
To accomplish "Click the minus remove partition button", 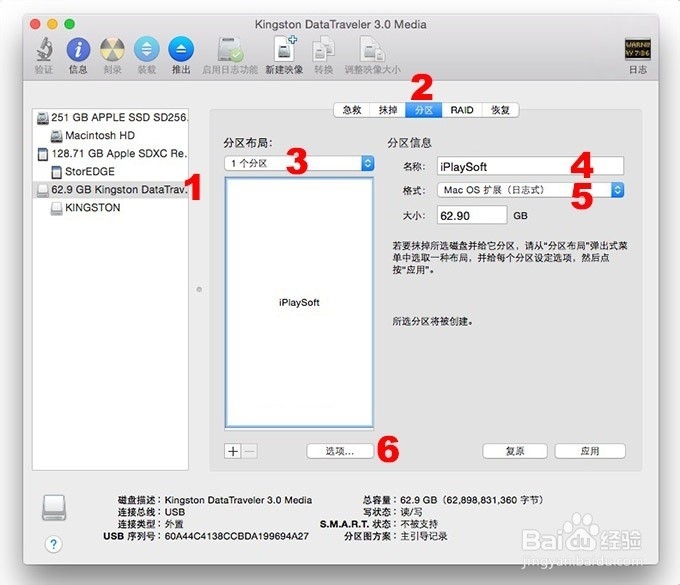I will pyautogui.click(x=249, y=451).
